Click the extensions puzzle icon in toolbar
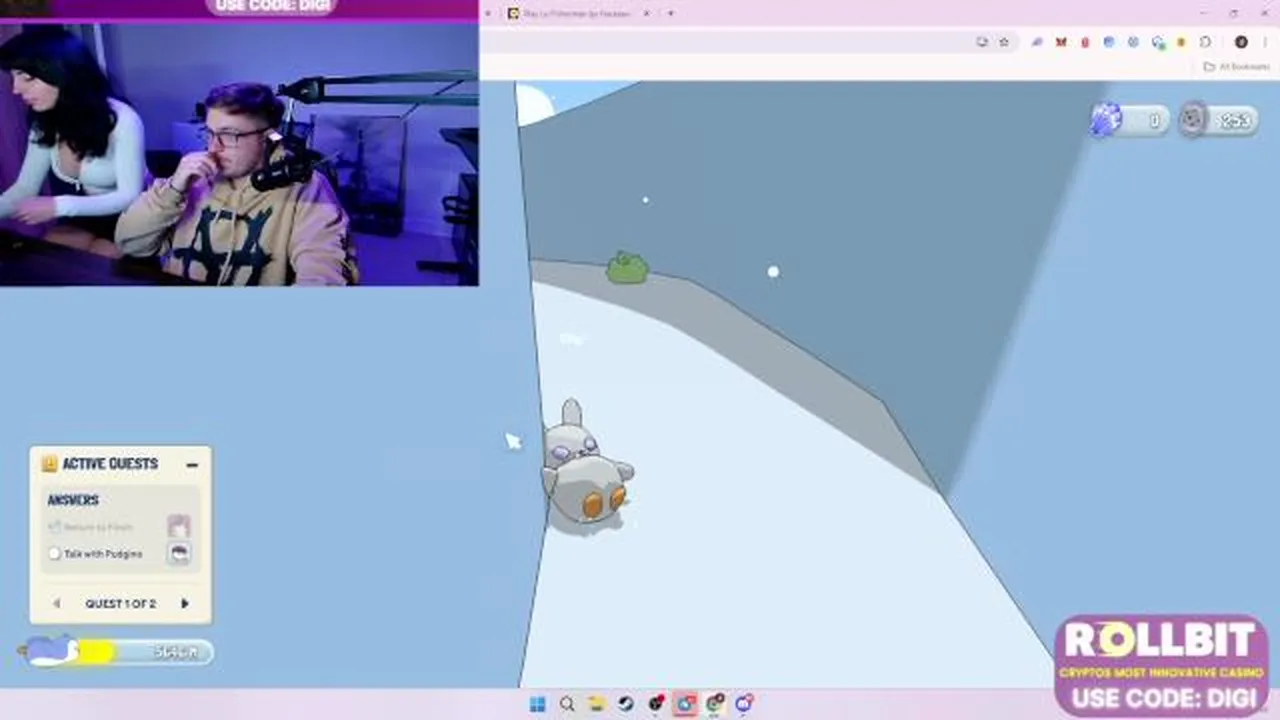 1205,42
